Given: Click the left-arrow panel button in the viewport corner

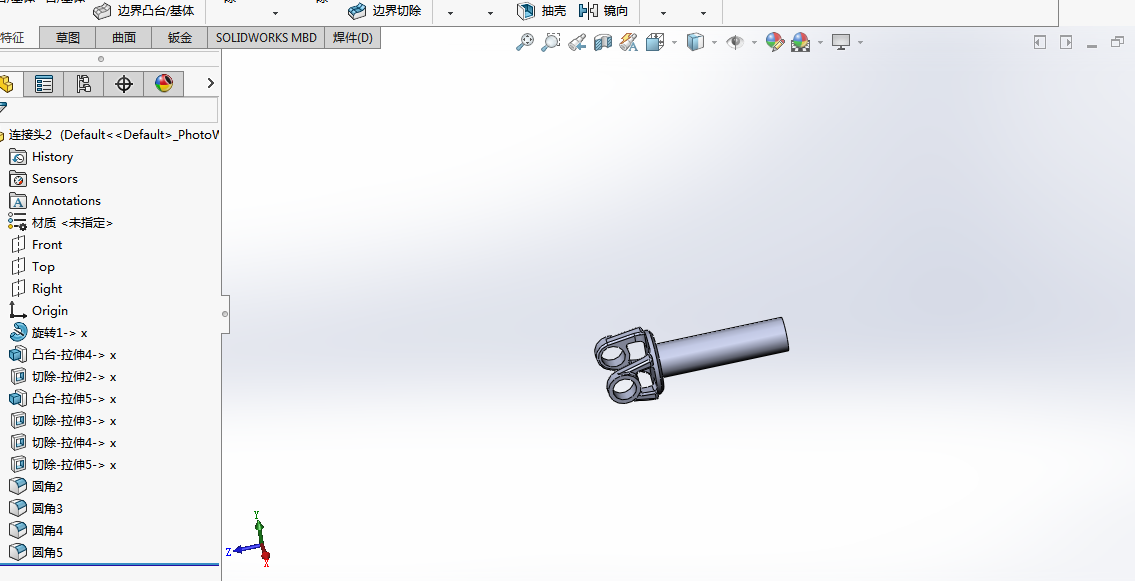Looking at the screenshot, I should [1040, 43].
